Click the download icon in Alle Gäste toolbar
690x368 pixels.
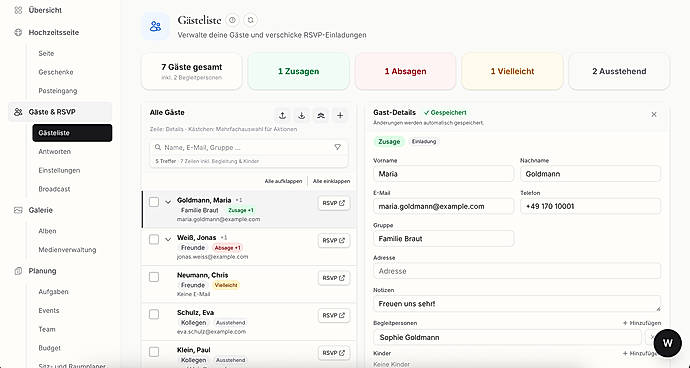point(301,115)
